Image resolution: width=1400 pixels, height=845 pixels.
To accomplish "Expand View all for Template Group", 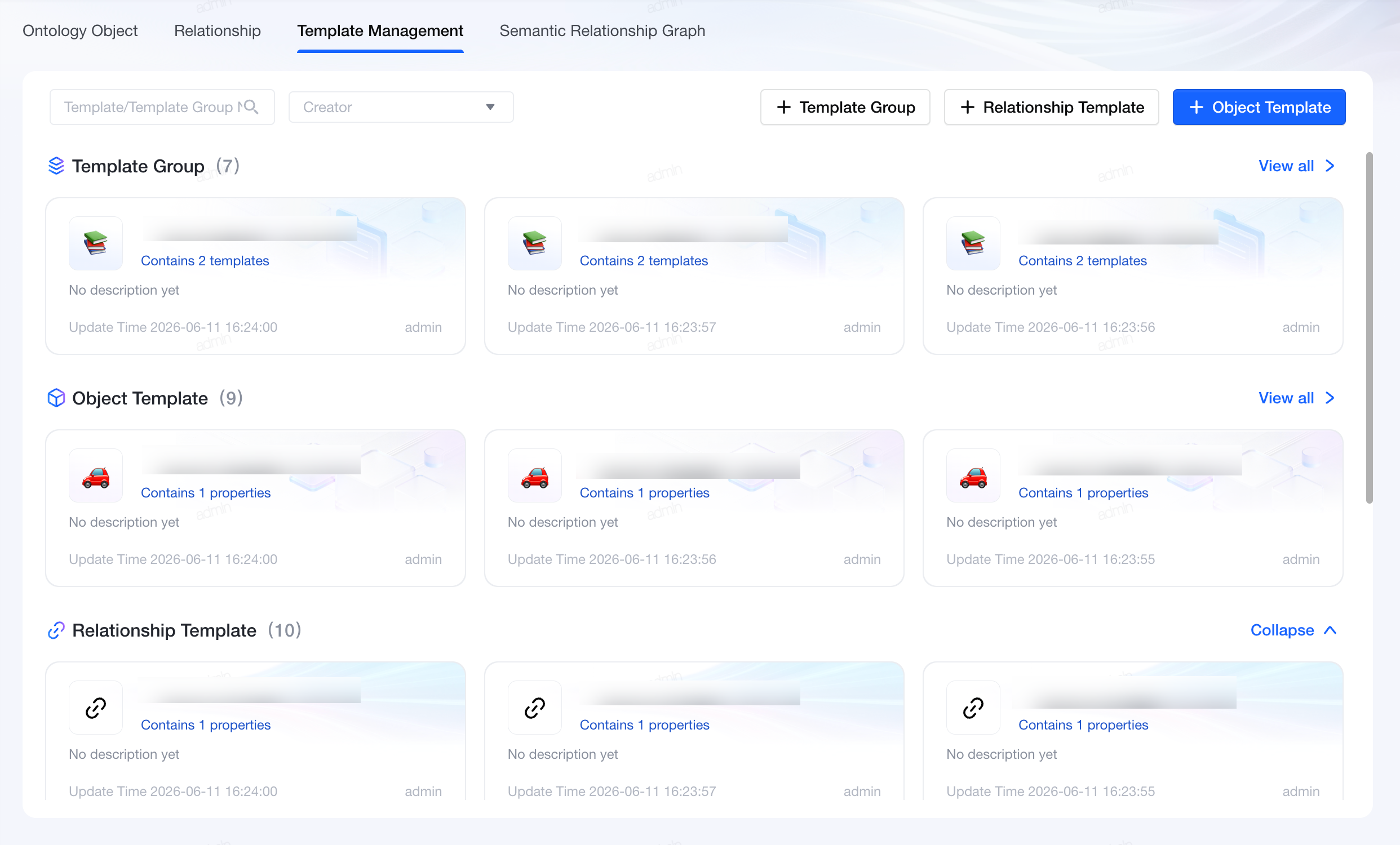I will (1296, 166).
